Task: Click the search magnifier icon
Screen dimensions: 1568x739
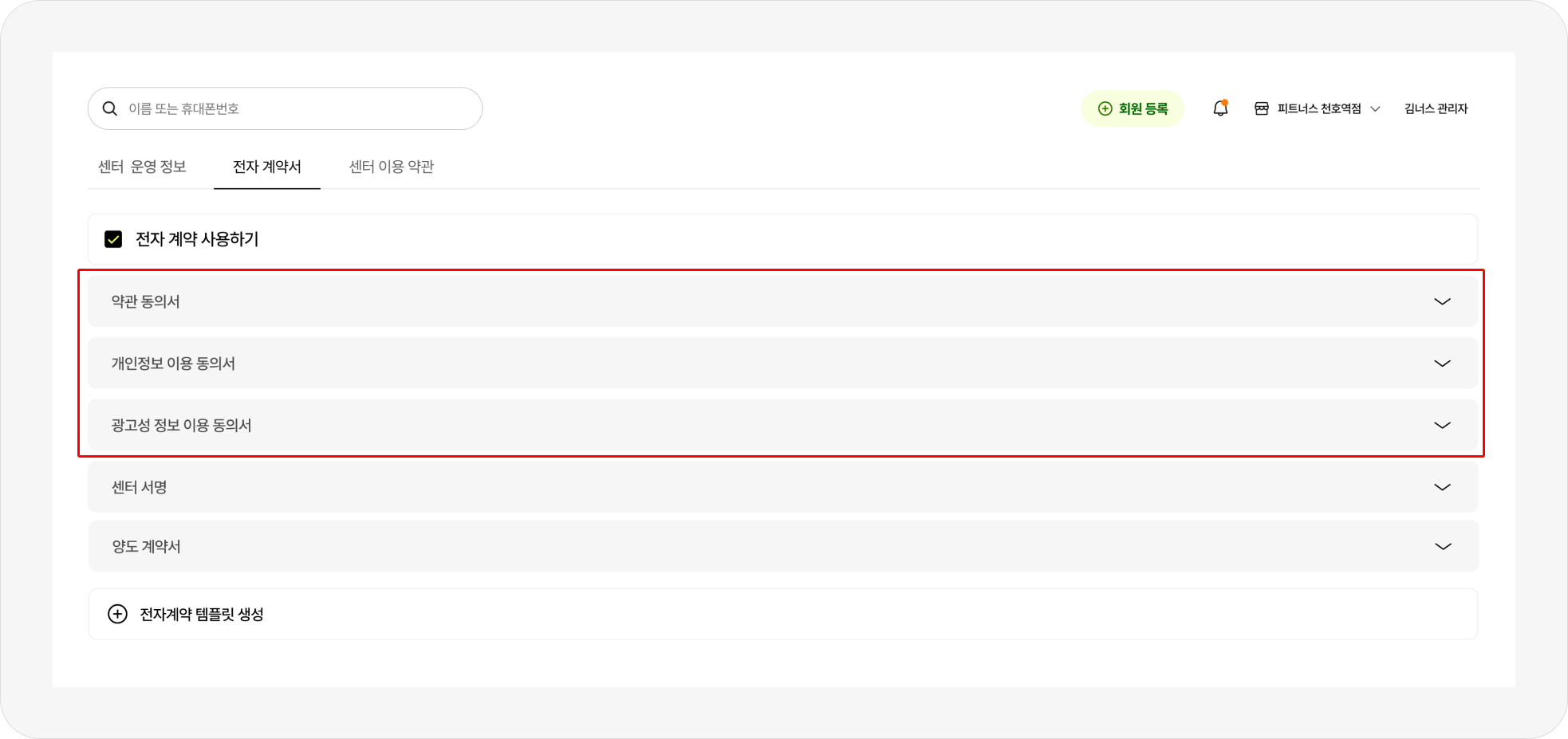Action: 110,108
